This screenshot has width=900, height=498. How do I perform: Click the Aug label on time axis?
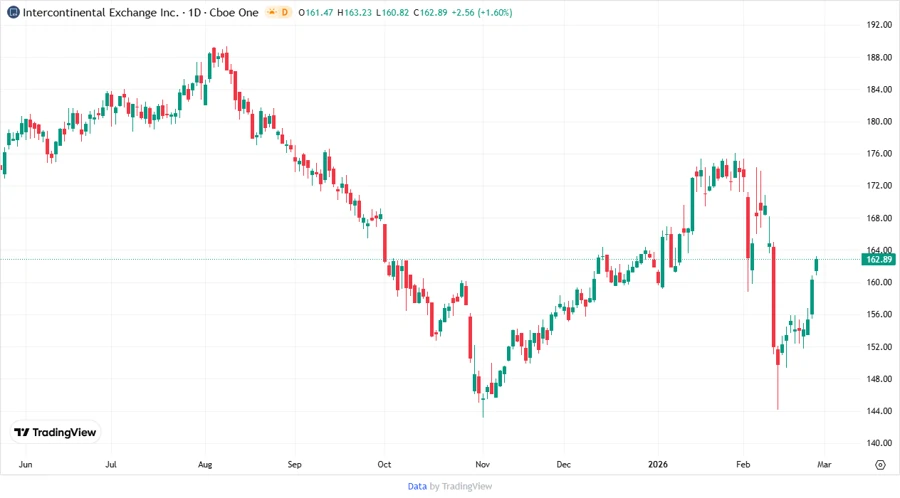tap(205, 464)
